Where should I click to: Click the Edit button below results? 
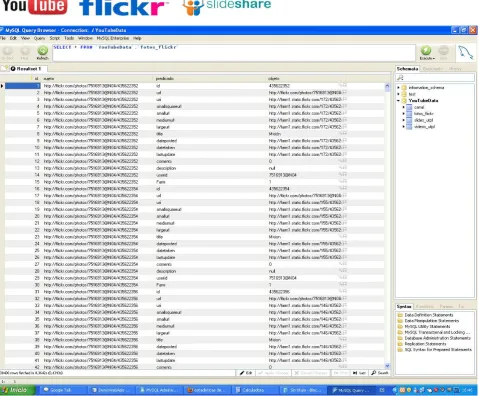pyautogui.click(x=246, y=373)
